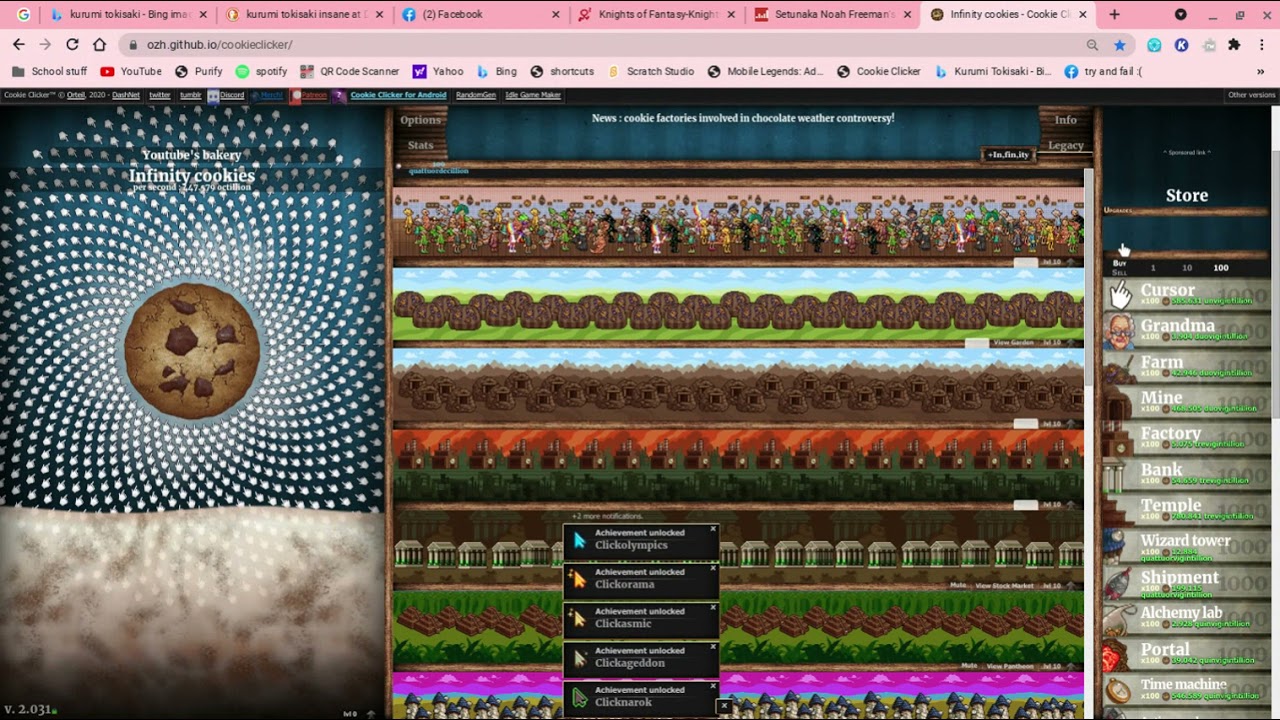Open the School stuff bookmark folder
The height and width of the screenshot is (720, 1280).
click(49, 71)
